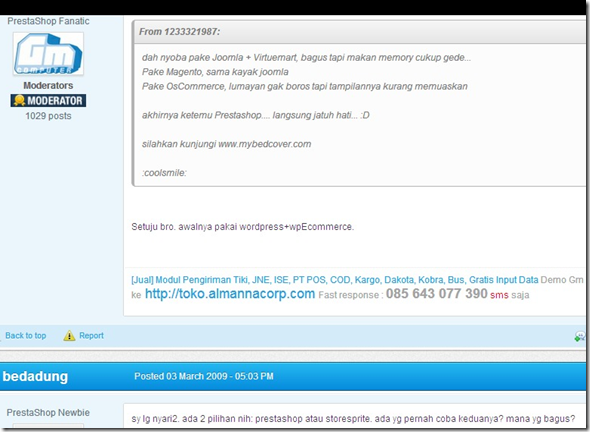590x432 pixels.
Task: Click 'Pake OsCommerce' quote line
Action: tap(304, 87)
